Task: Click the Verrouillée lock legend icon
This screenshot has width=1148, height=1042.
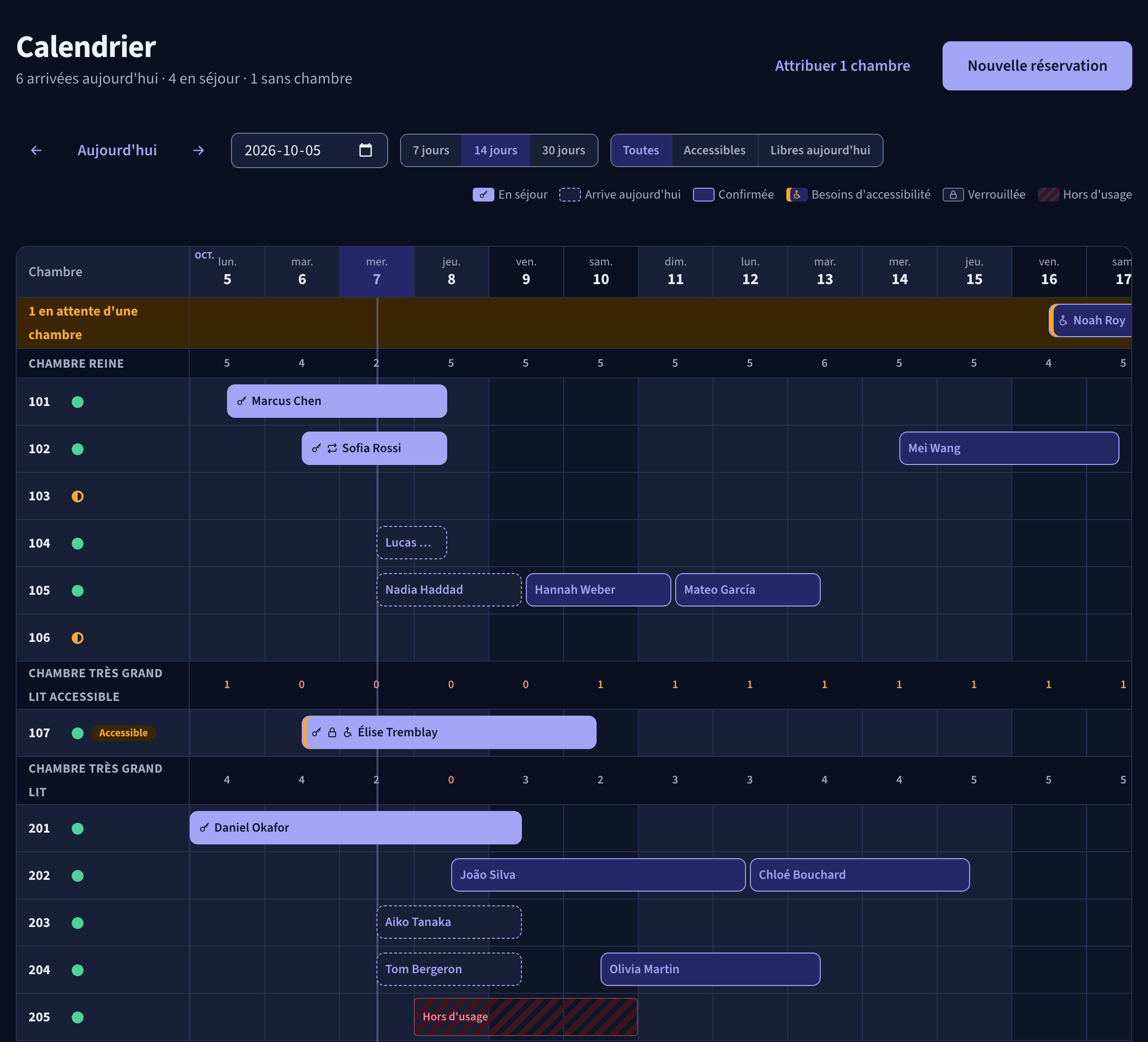Action: (x=953, y=195)
